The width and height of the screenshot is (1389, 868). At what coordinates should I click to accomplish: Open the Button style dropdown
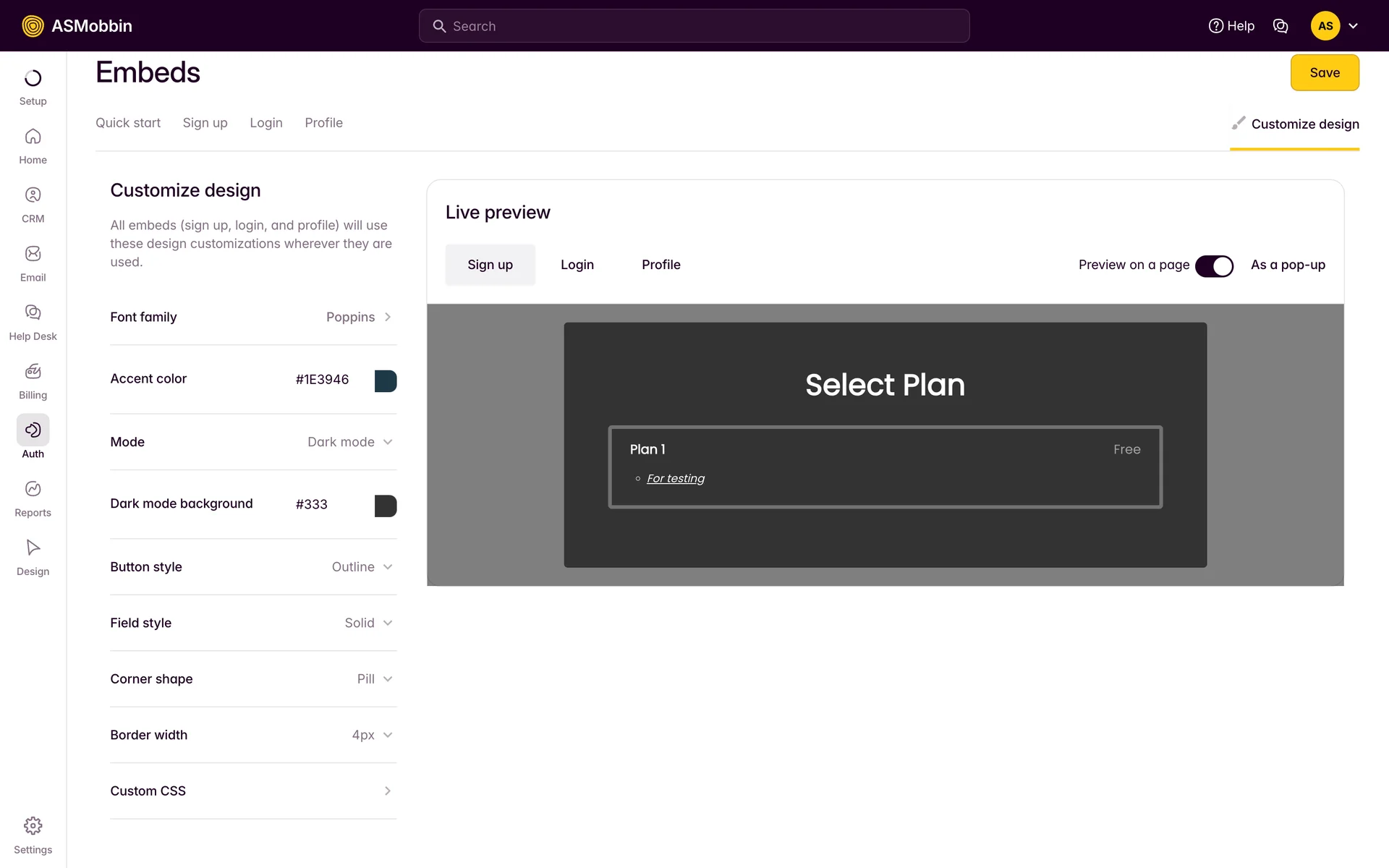(x=362, y=567)
